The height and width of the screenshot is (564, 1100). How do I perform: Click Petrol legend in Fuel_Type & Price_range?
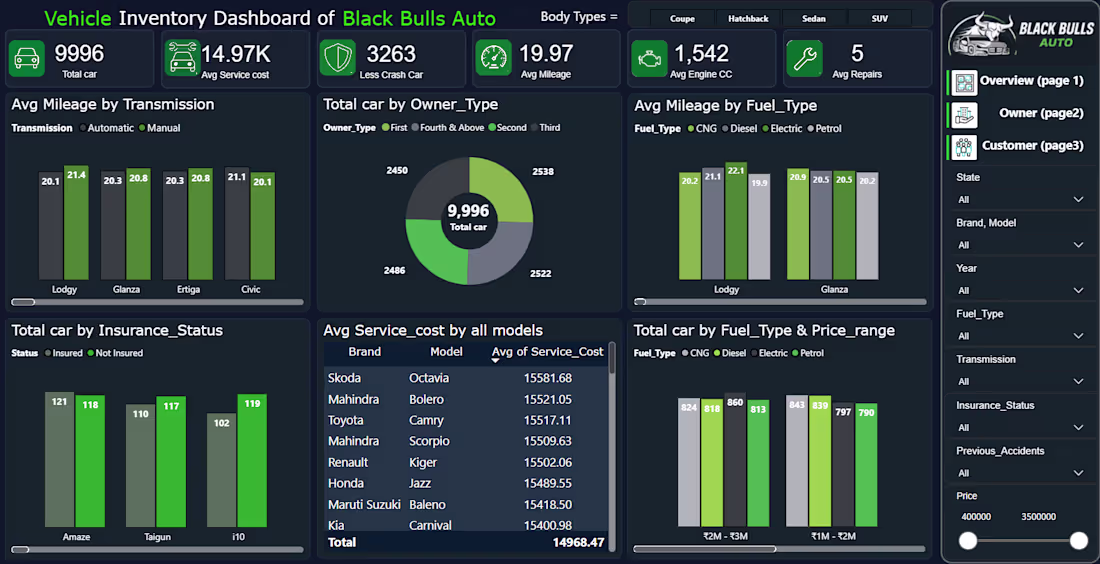pos(807,354)
